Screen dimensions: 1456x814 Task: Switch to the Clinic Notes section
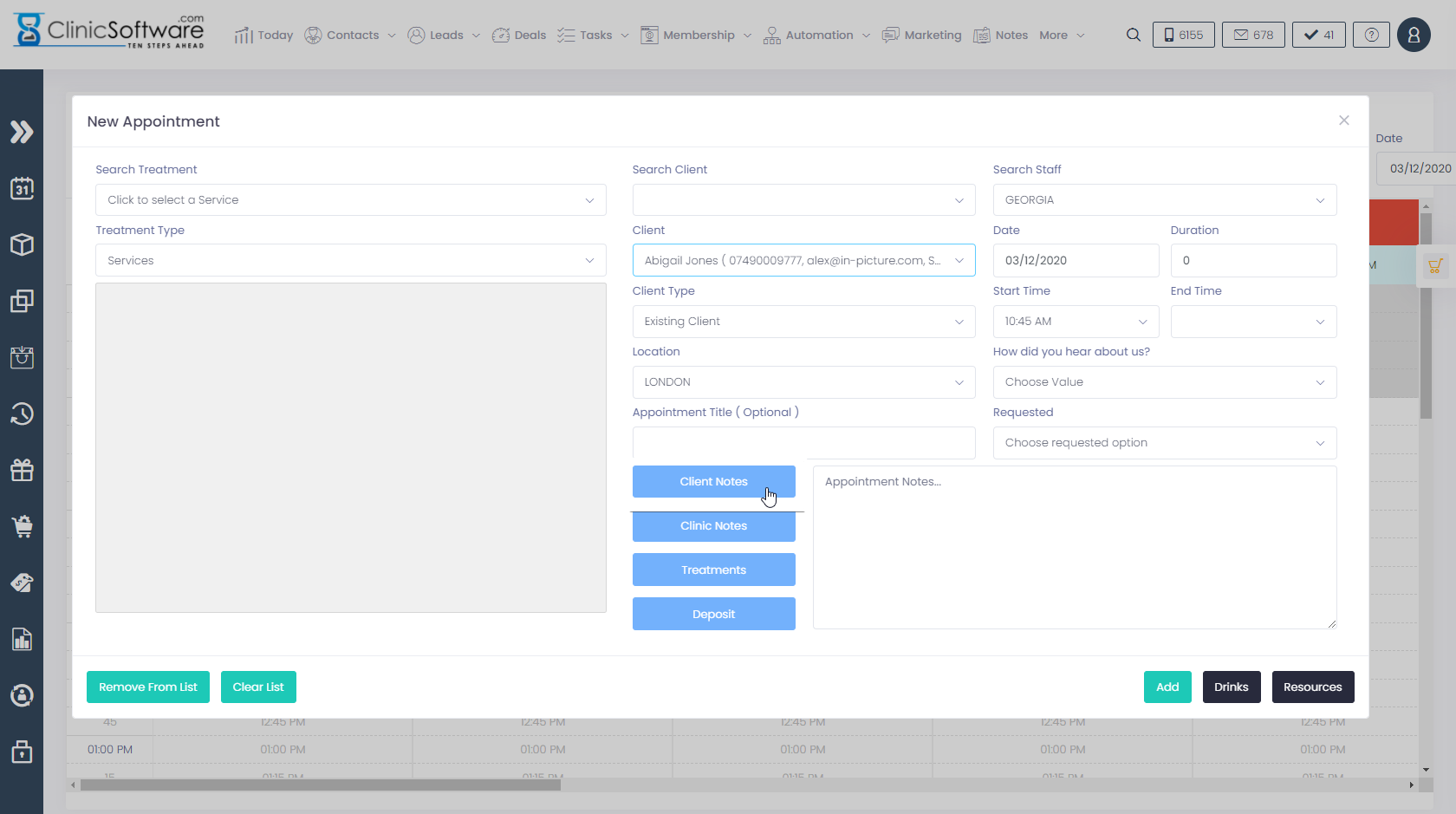click(x=713, y=525)
